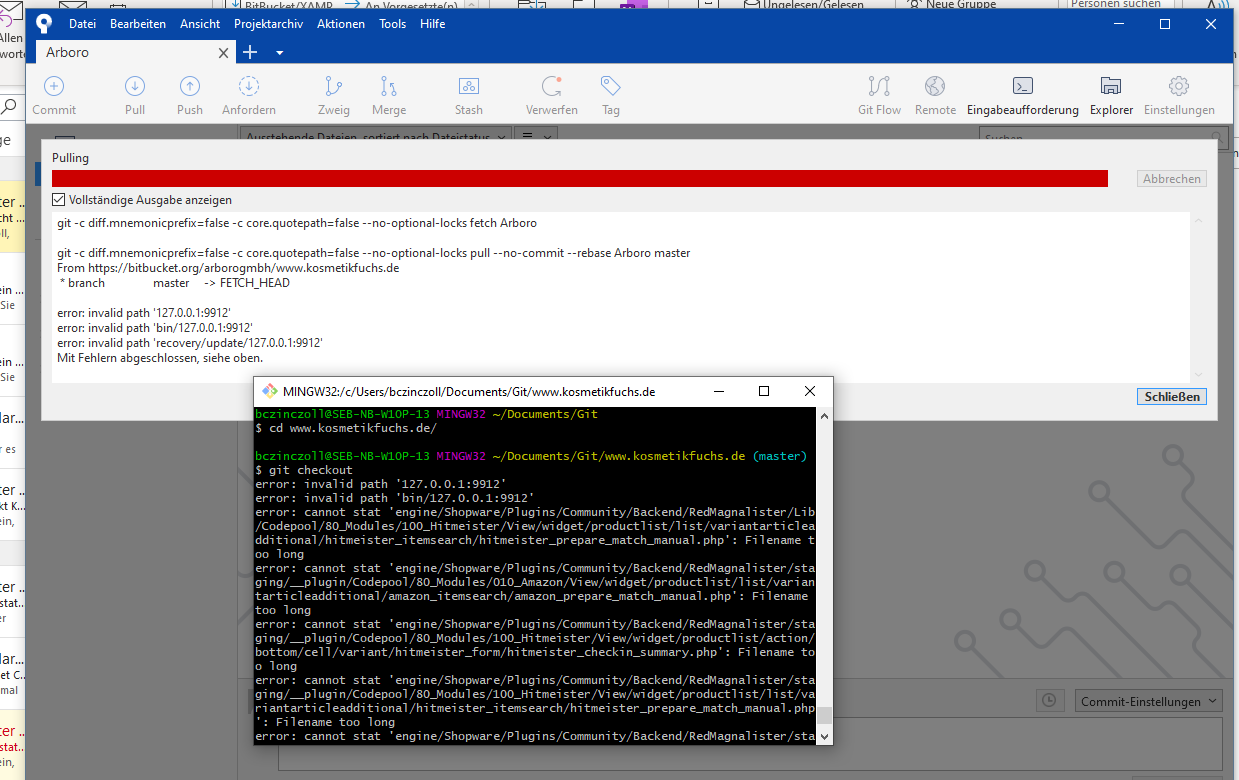
Task: Click the Anfordern fetch icon
Action: pos(249,87)
